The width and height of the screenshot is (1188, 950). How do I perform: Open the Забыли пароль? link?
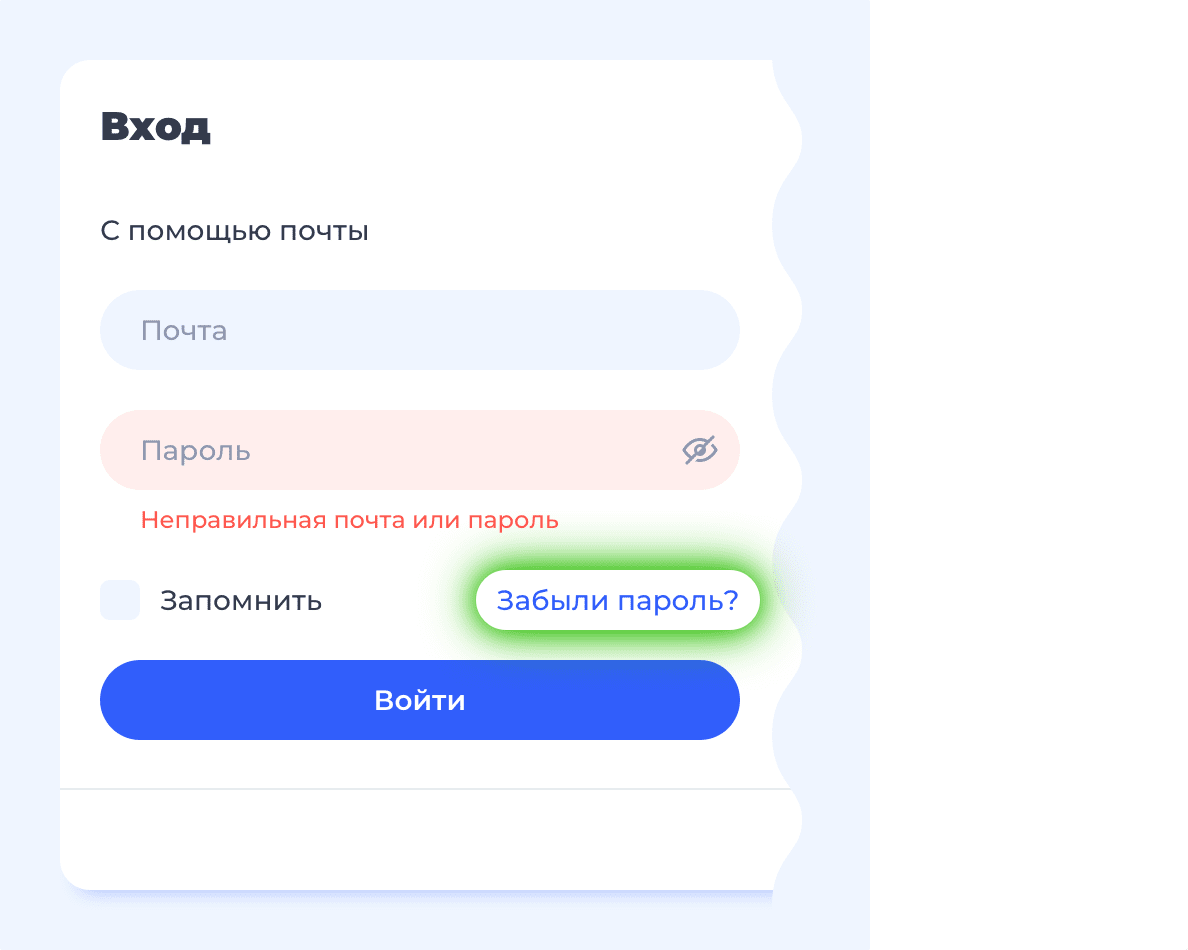[x=617, y=600]
